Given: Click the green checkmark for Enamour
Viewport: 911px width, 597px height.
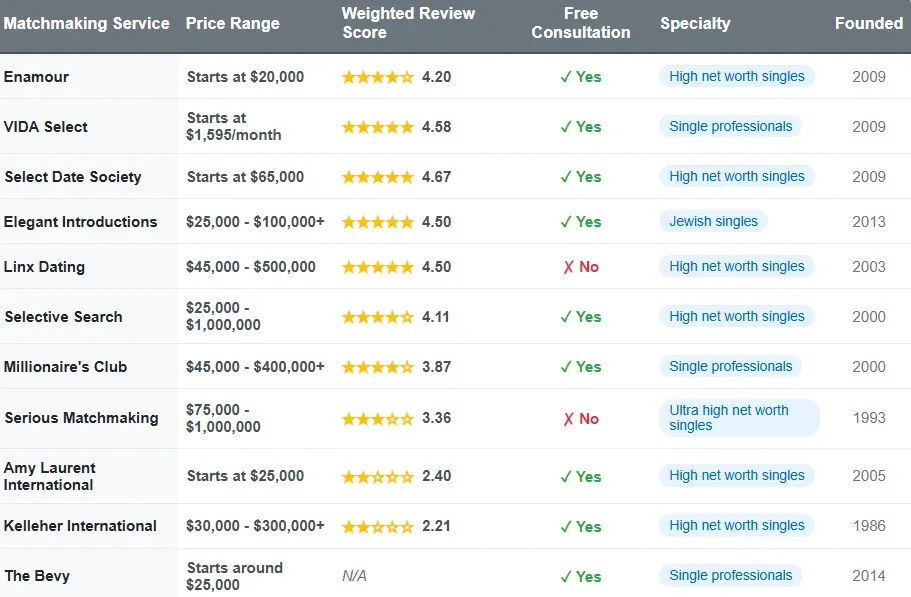Looking at the screenshot, I should point(580,76).
